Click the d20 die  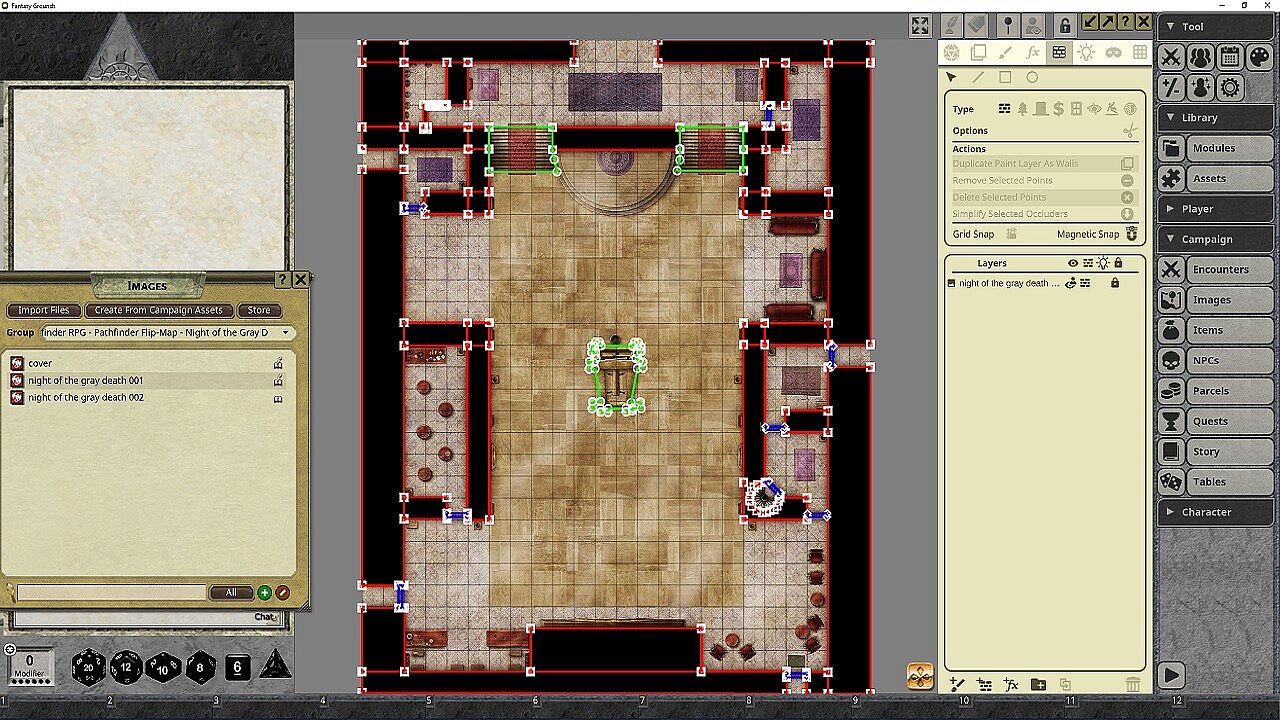88,667
